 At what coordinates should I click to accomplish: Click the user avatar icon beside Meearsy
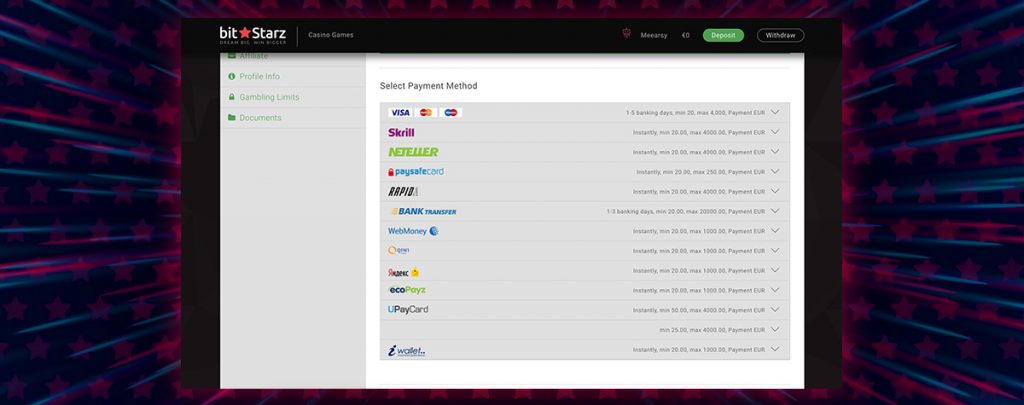point(626,34)
